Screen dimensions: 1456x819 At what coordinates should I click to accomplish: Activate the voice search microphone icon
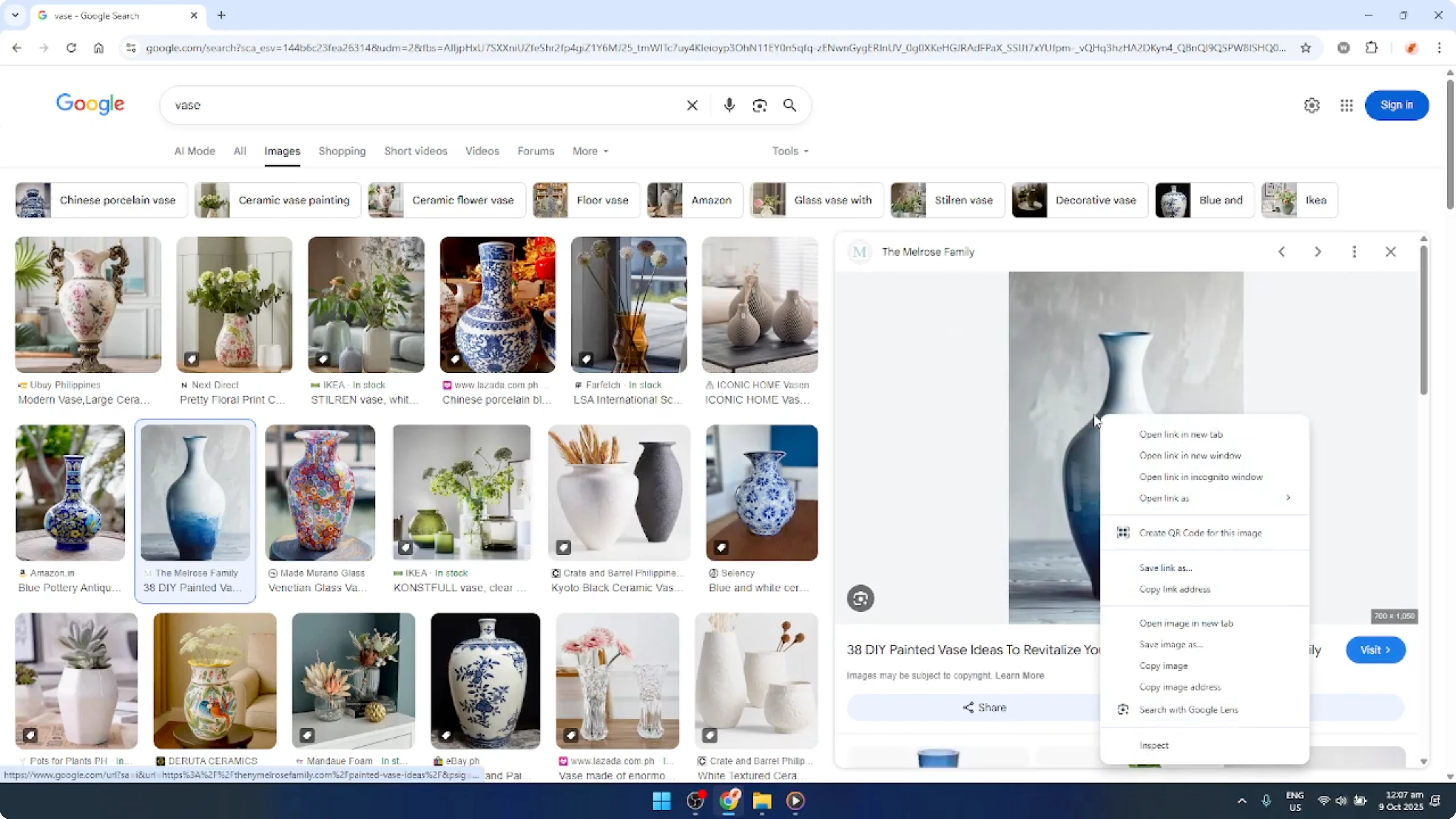(729, 105)
